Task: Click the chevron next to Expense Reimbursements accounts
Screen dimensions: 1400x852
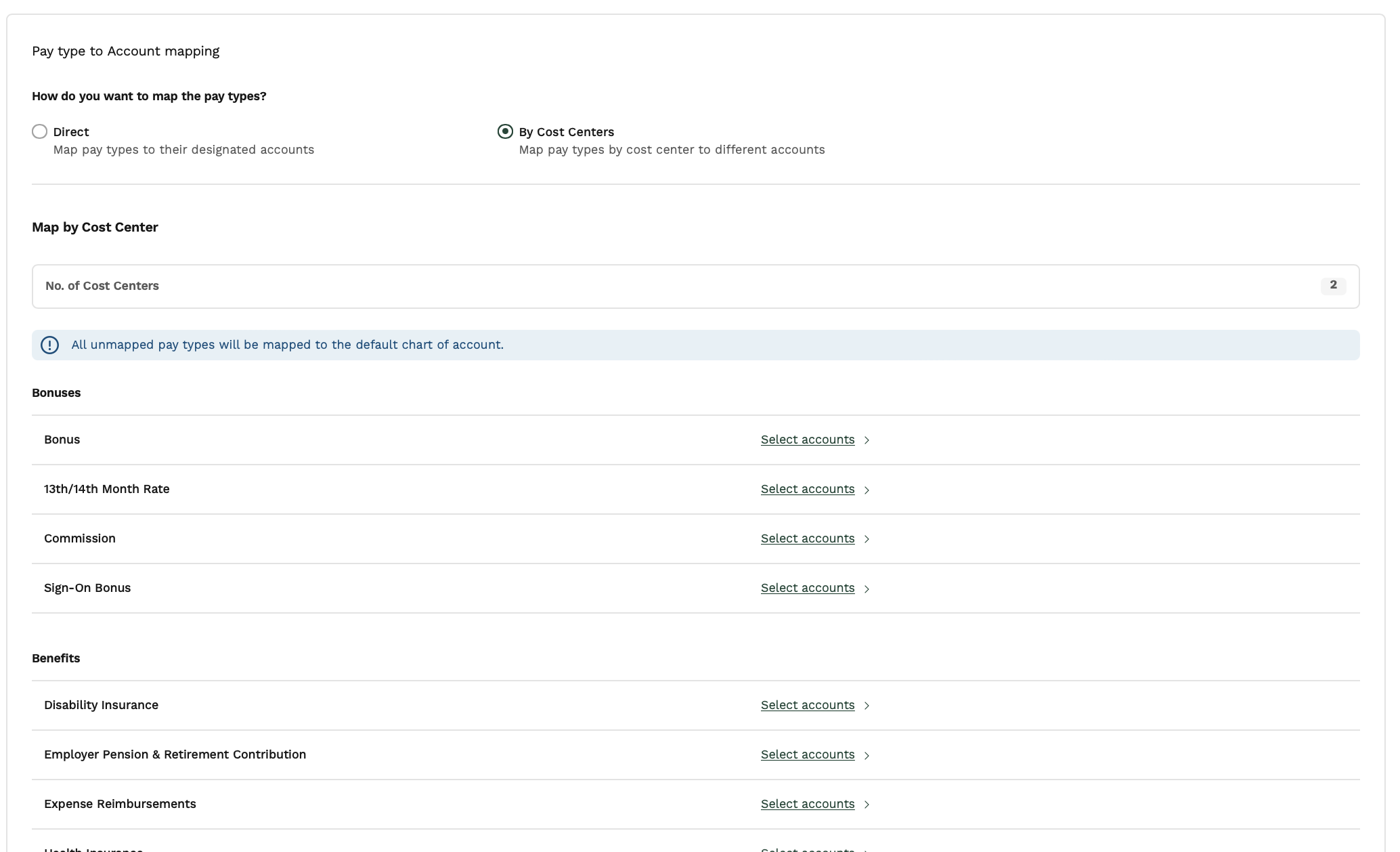Action: coord(867,805)
